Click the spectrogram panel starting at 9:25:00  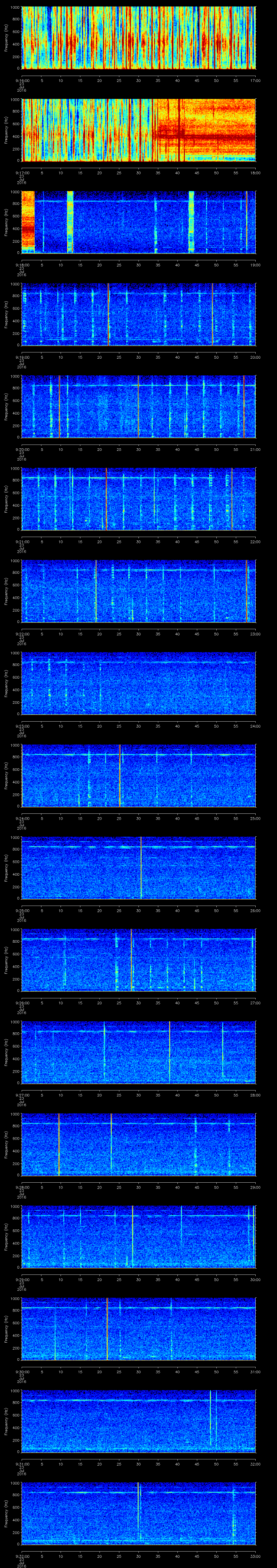[x=138, y=868]
